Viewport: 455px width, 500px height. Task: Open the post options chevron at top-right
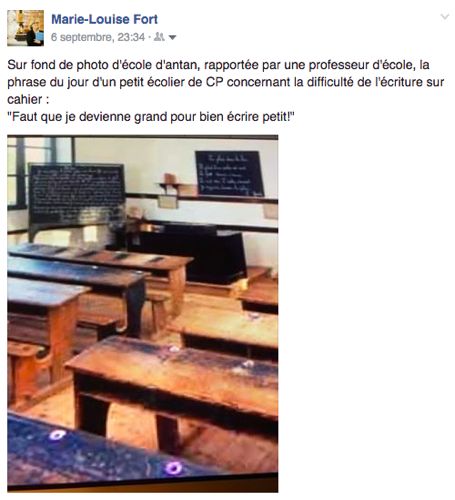click(445, 17)
